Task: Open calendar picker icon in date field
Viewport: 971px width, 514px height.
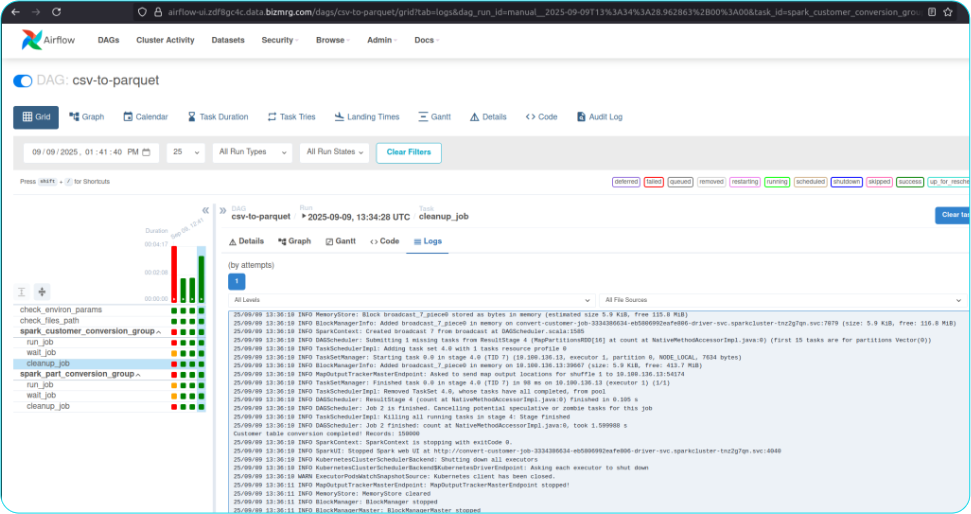Action: (147, 152)
